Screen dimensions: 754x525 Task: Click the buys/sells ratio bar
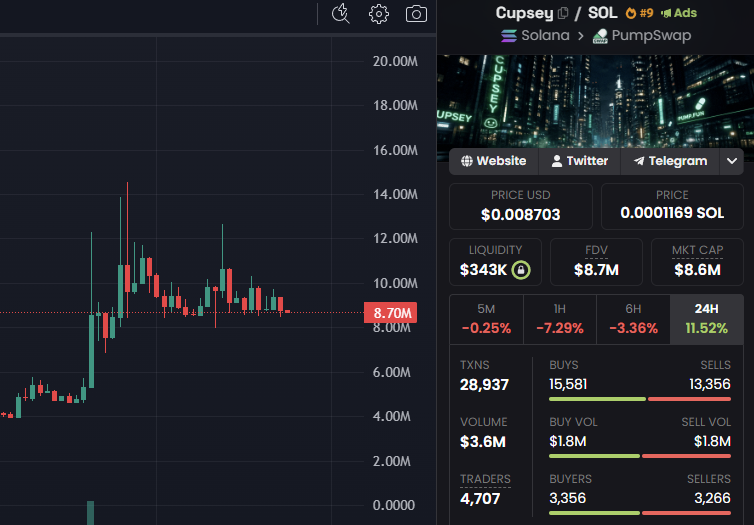(640, 399)
